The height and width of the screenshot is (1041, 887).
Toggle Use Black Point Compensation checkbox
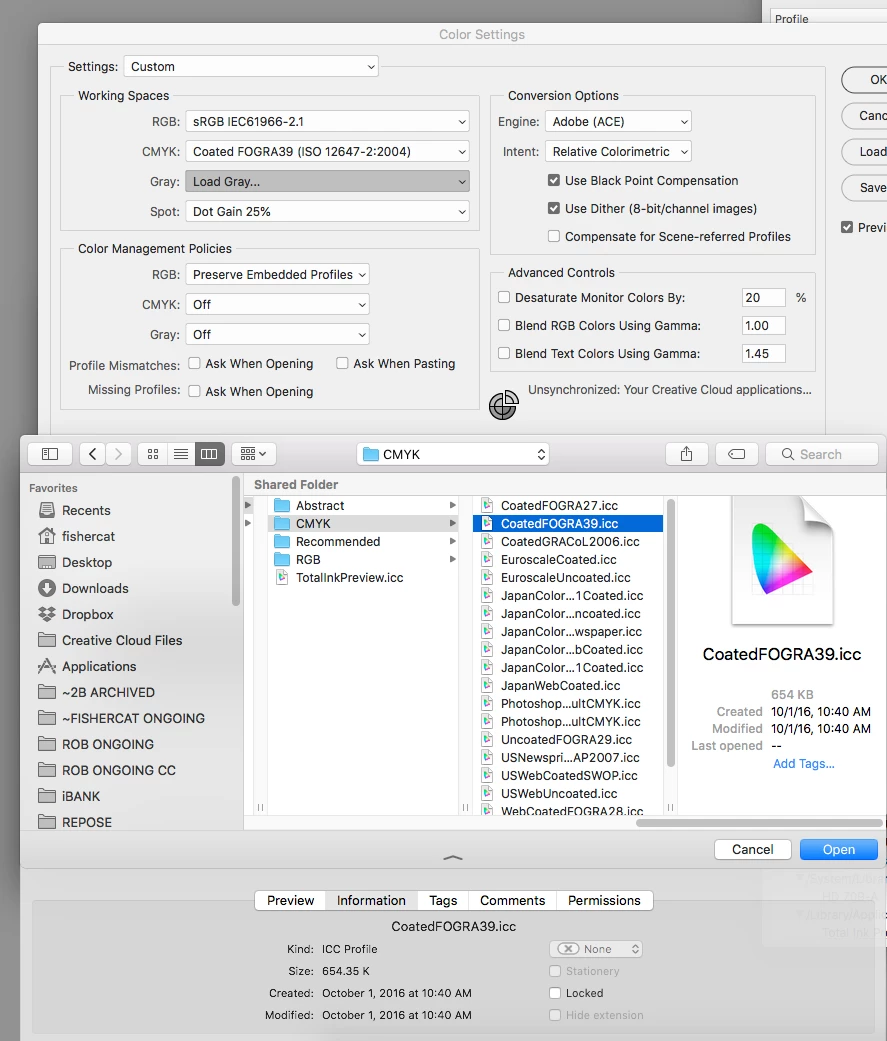click(x=554, y=180)
